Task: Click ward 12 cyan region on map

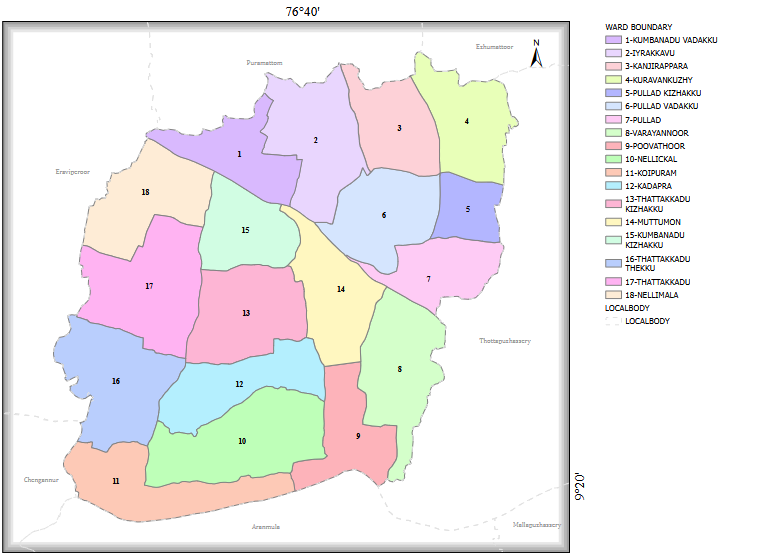Action: point(240,385)
